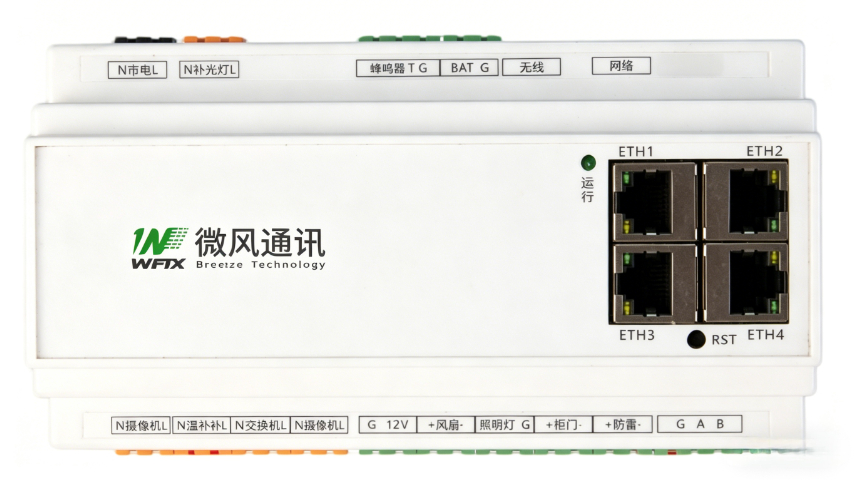Click the N摄像机L label beside G 12V

(x=319, y=426)
